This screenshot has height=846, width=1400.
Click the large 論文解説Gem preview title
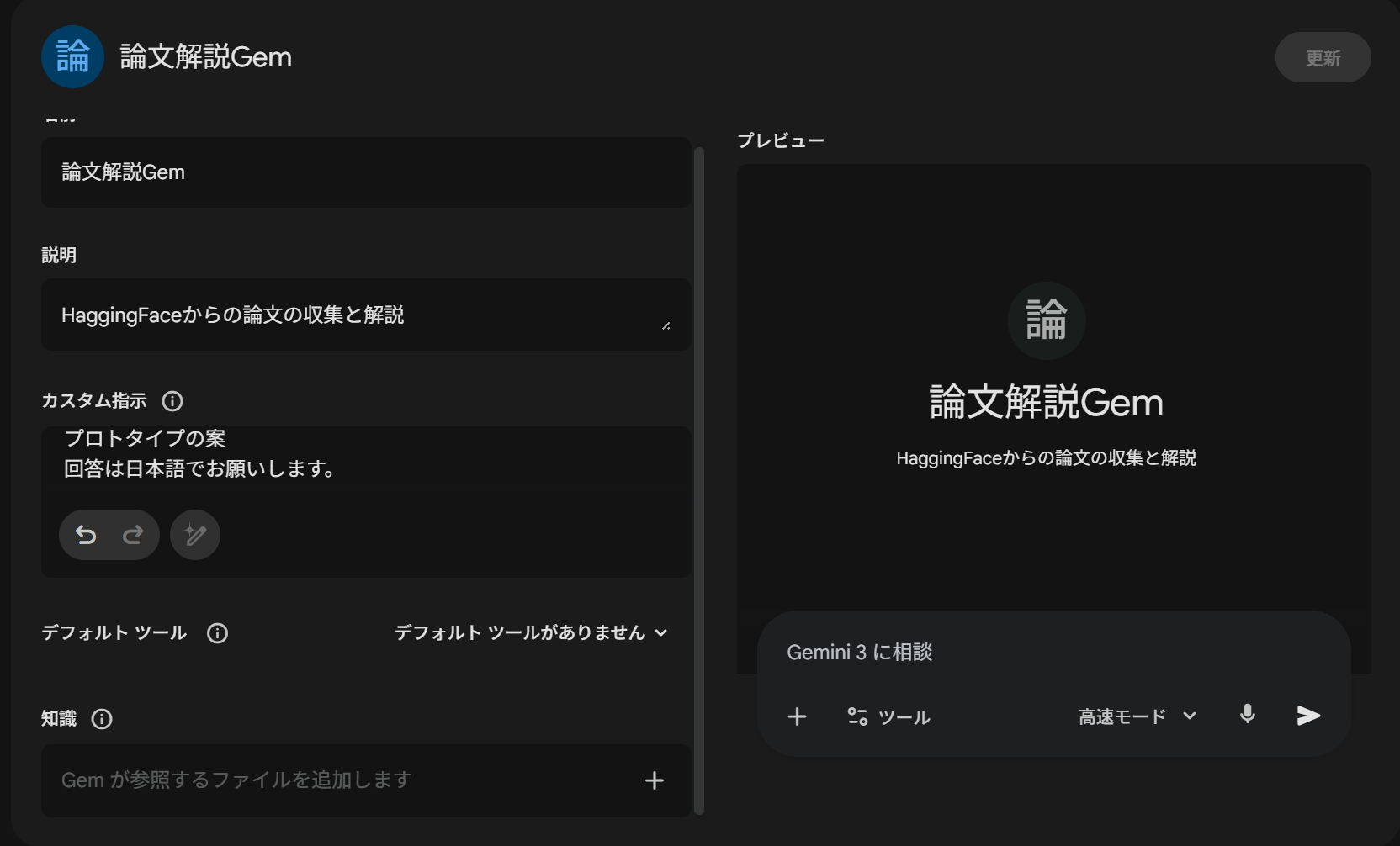(1047, 402)
